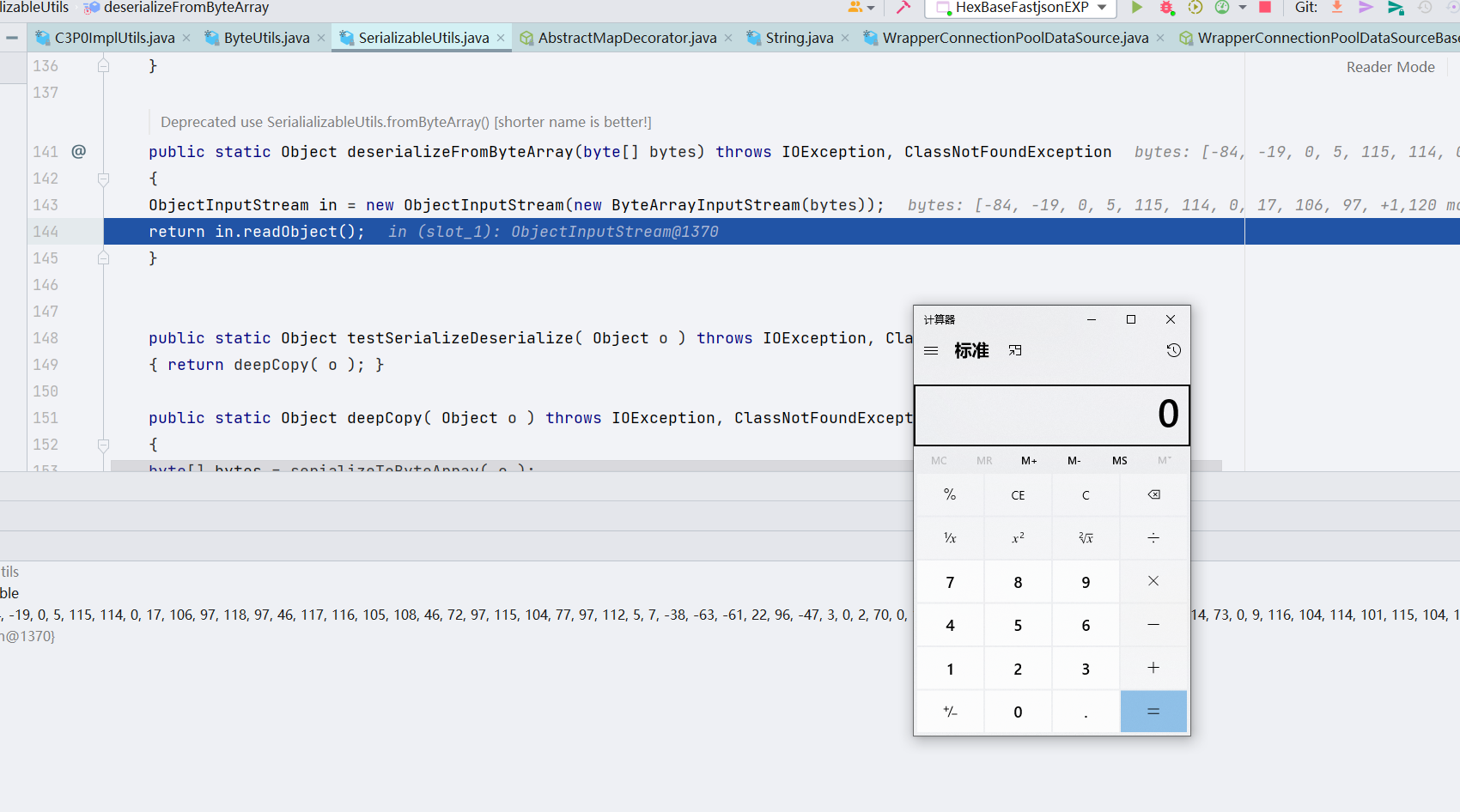Open the AbstractMapDecorator.java tab
This screenshot has height=812, width=1460.
click(626, 38)
